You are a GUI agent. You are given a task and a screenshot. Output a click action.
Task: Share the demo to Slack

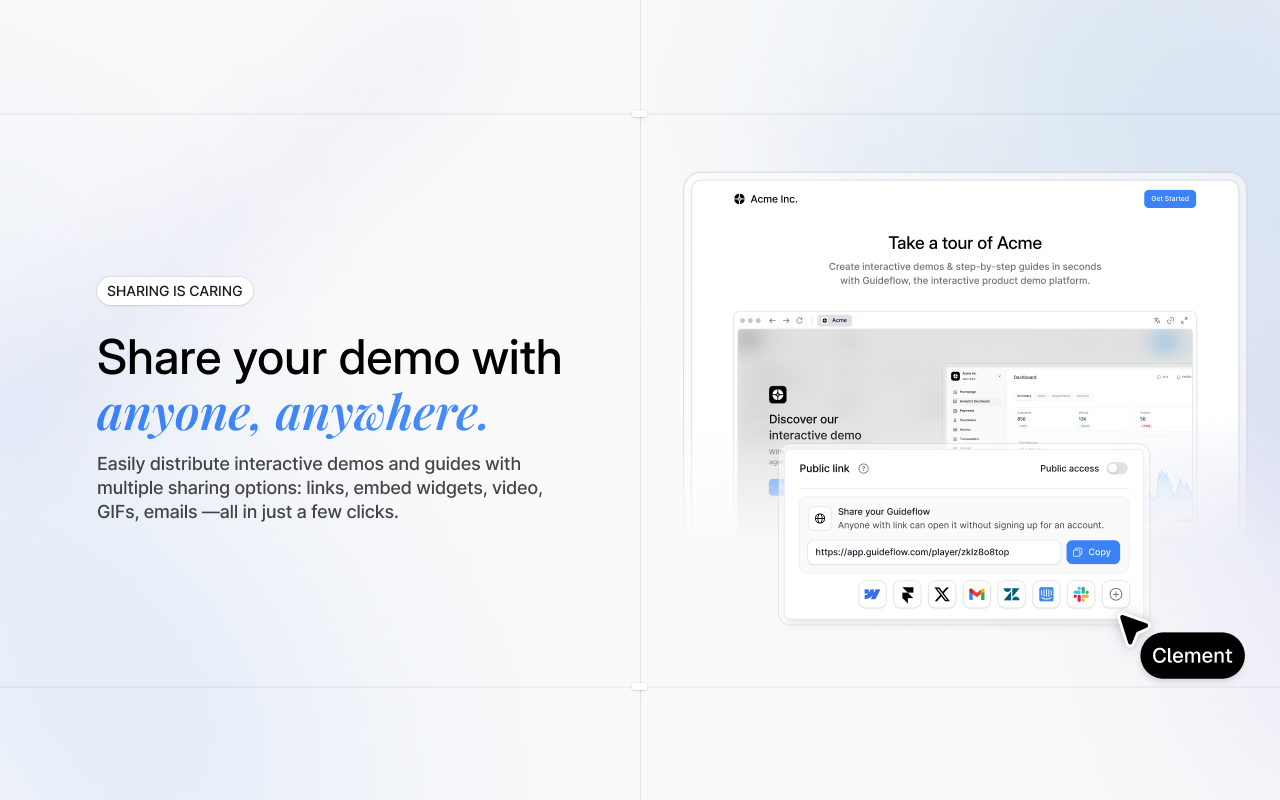1081,594
